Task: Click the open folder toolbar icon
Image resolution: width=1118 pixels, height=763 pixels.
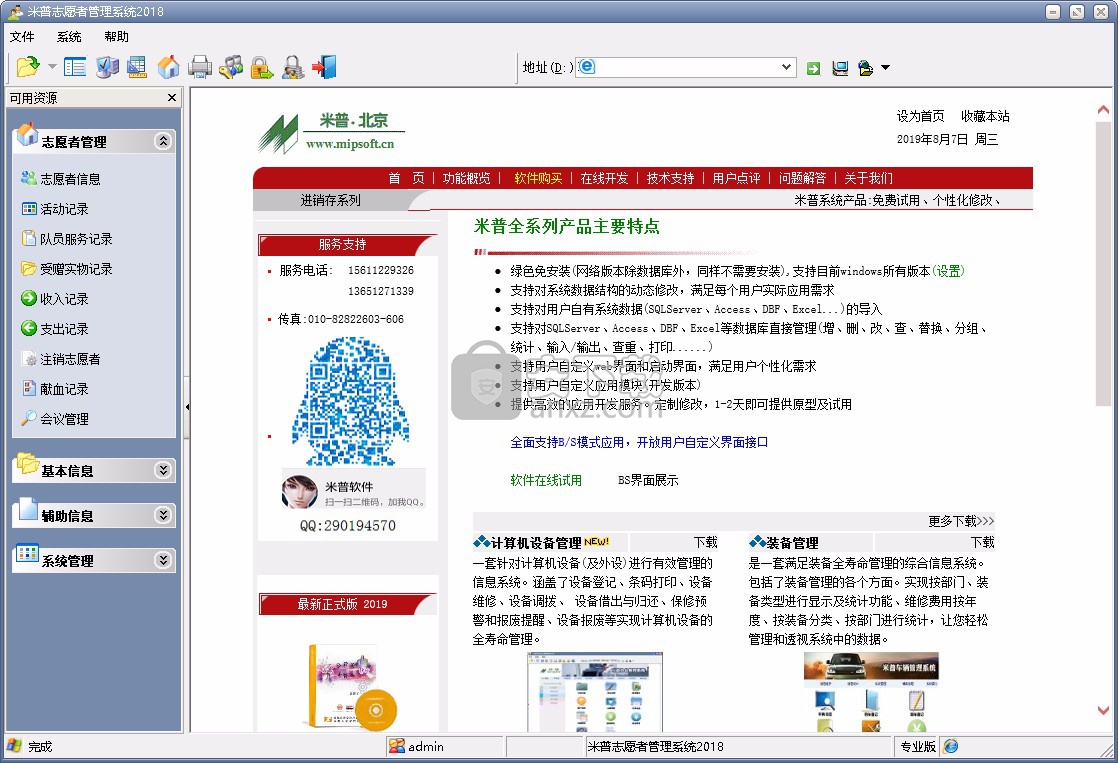Action: [28, 67]
